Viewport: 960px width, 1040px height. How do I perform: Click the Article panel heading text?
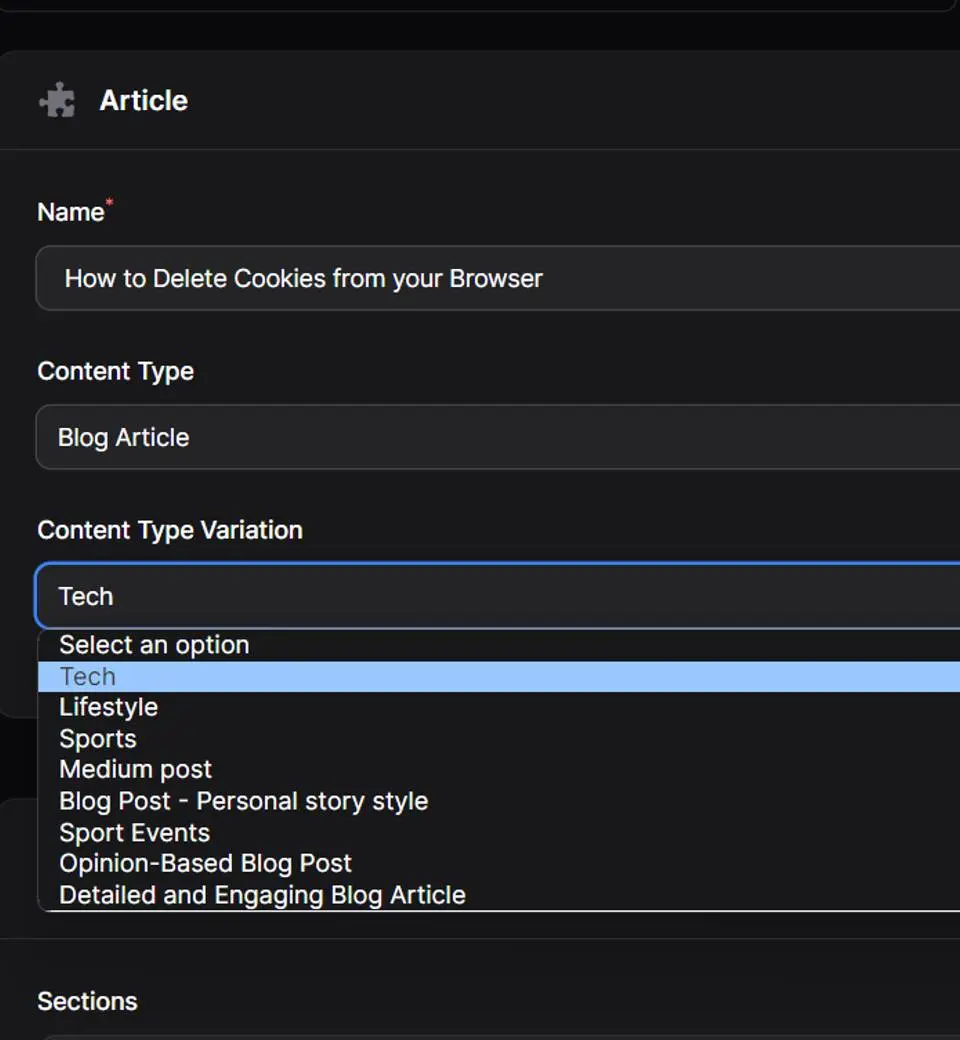click(143, 101)
